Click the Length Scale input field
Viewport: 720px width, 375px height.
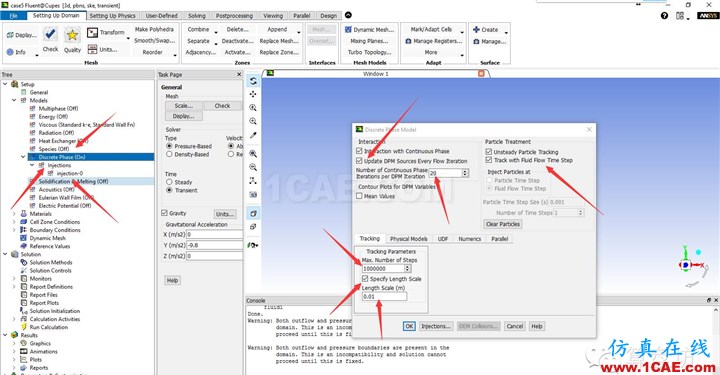pos(384,297)
